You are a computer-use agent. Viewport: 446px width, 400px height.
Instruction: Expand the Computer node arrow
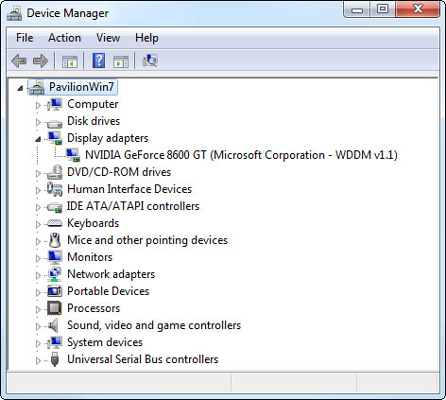(38, 105)
